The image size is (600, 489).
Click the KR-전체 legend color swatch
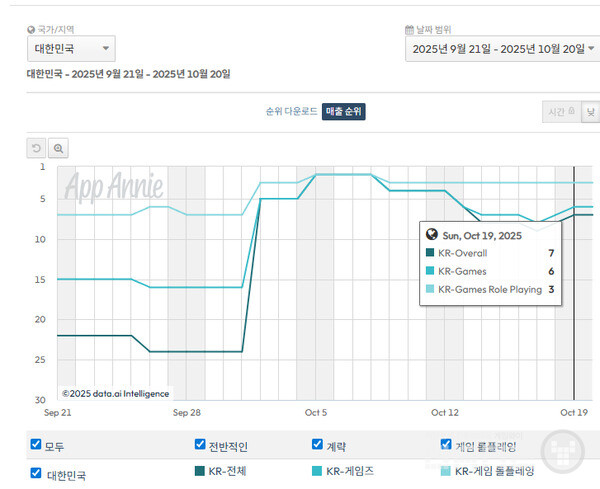click(200, 470)
